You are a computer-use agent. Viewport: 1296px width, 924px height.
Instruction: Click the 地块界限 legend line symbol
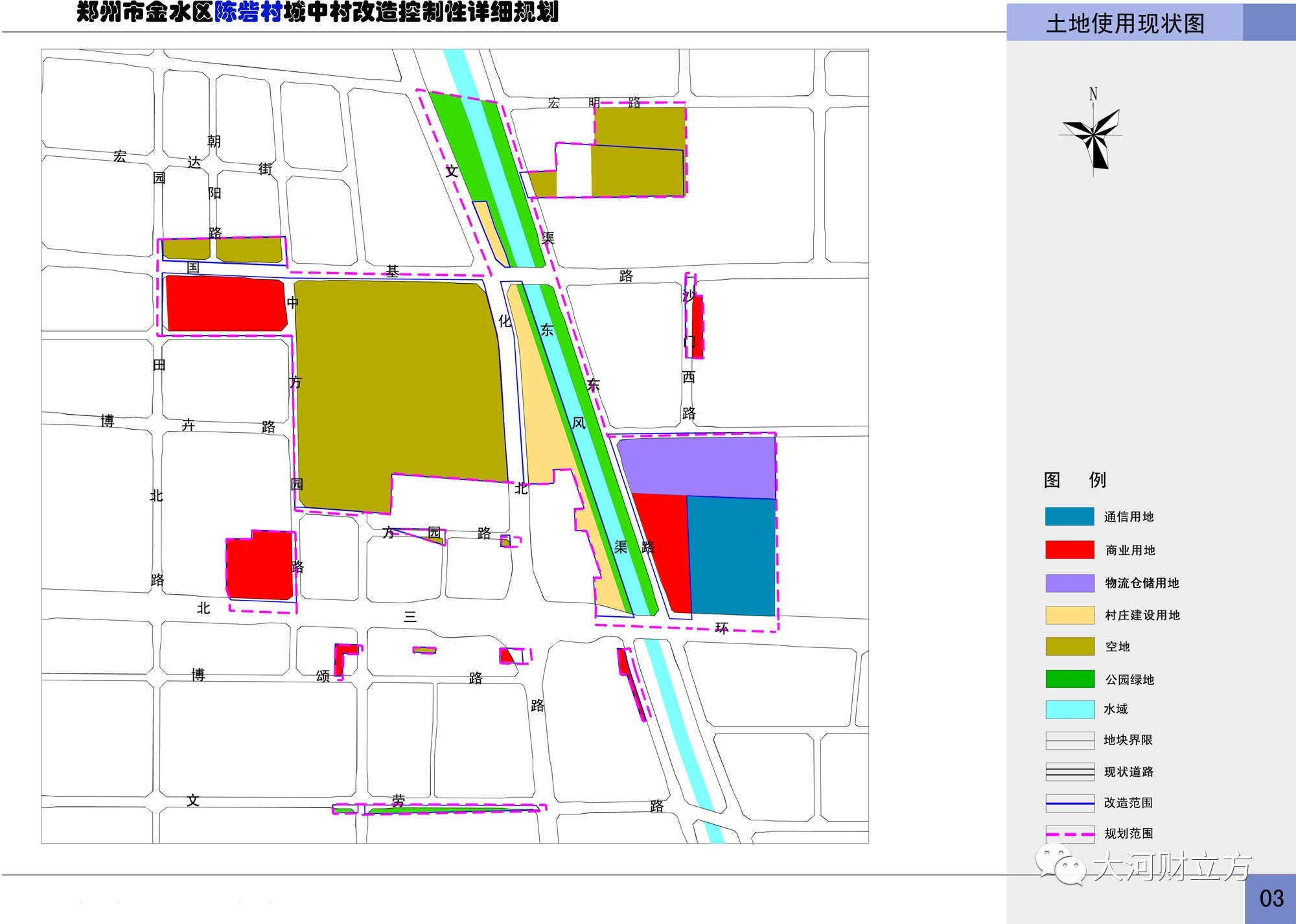coord(1069,740)
